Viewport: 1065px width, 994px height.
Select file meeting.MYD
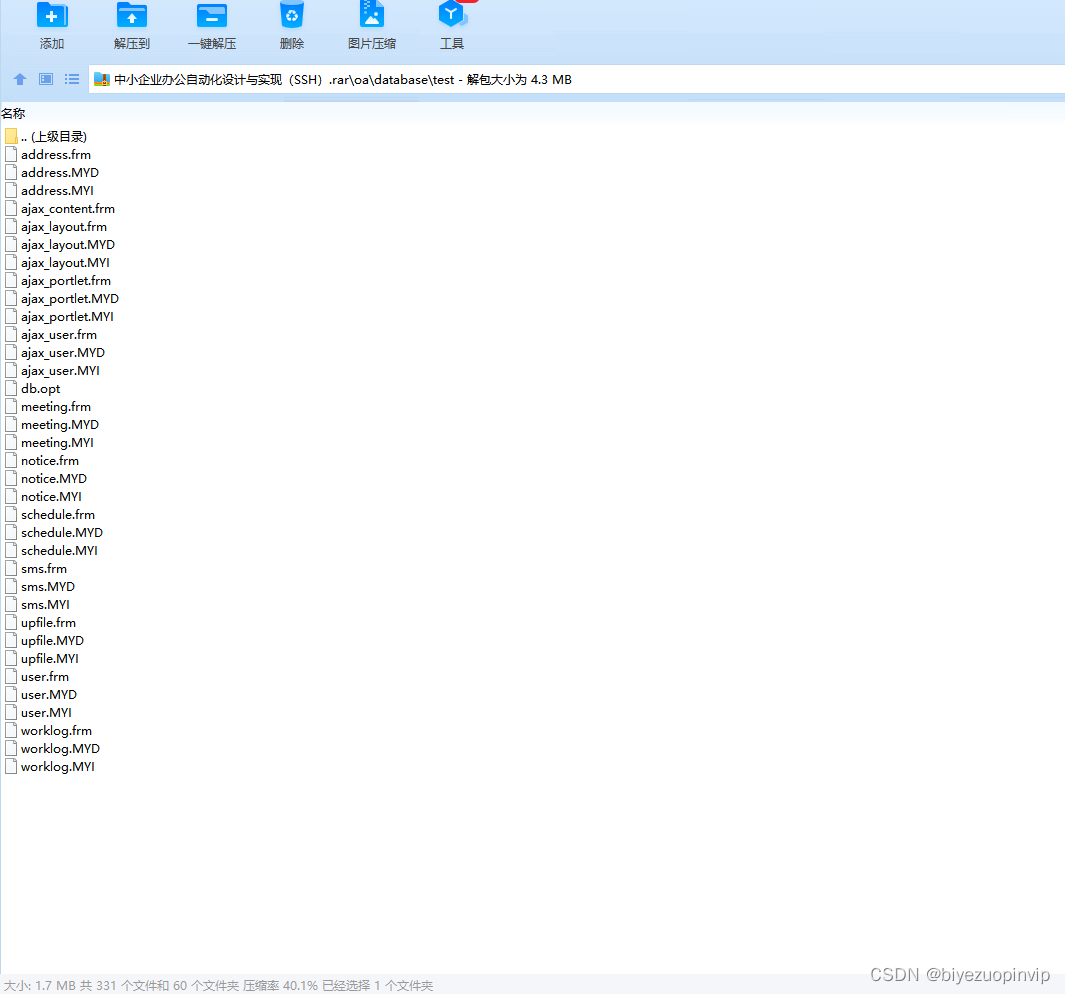[x=60, y=425]
